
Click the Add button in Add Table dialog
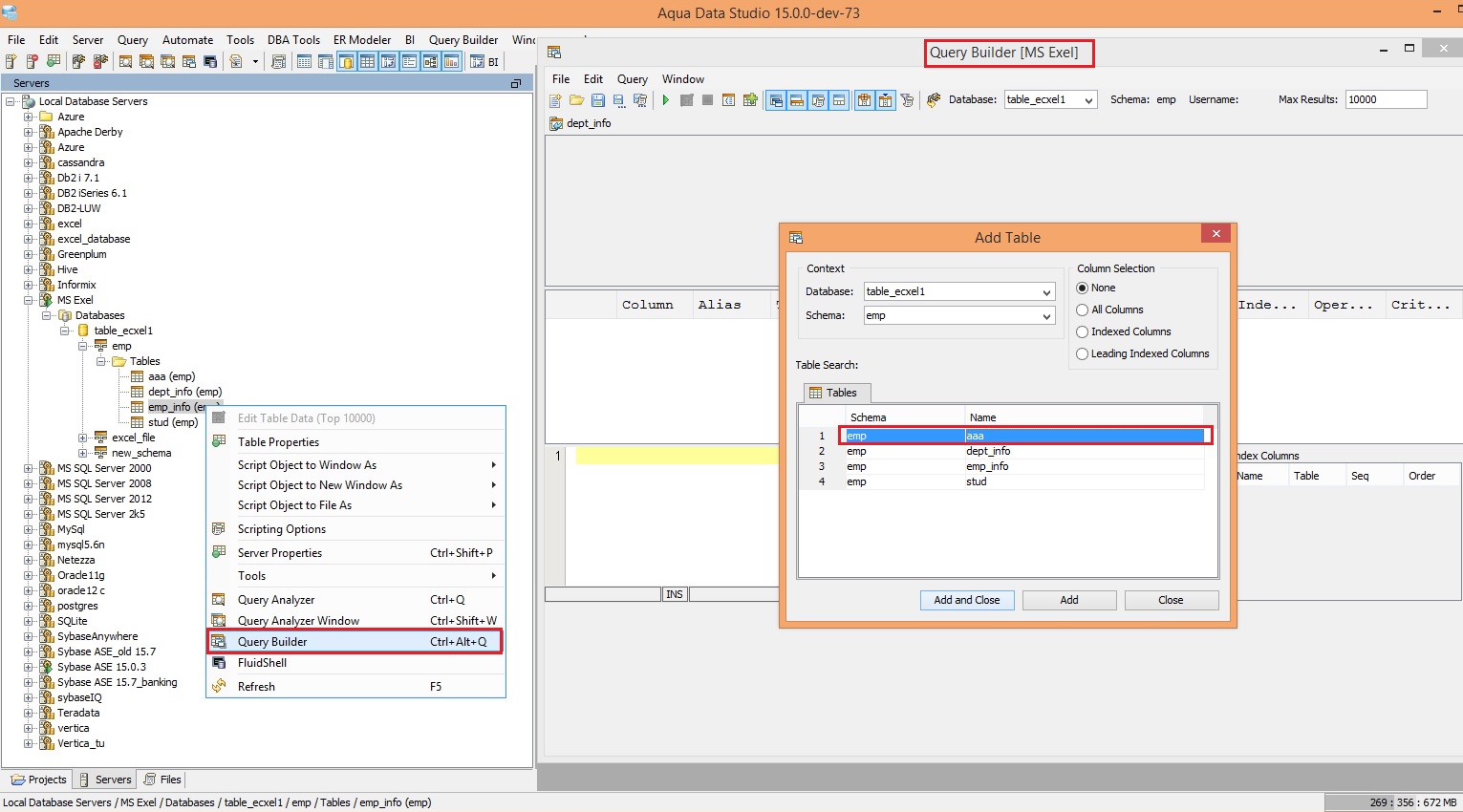pyautogui.click(x=1069, y=600)
